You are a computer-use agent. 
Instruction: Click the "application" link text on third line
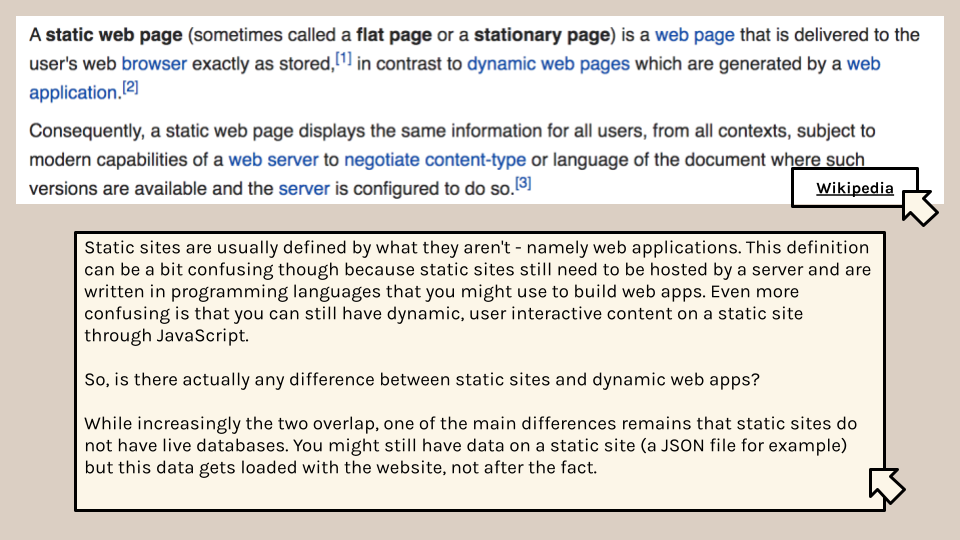click(x=73, y=93)
